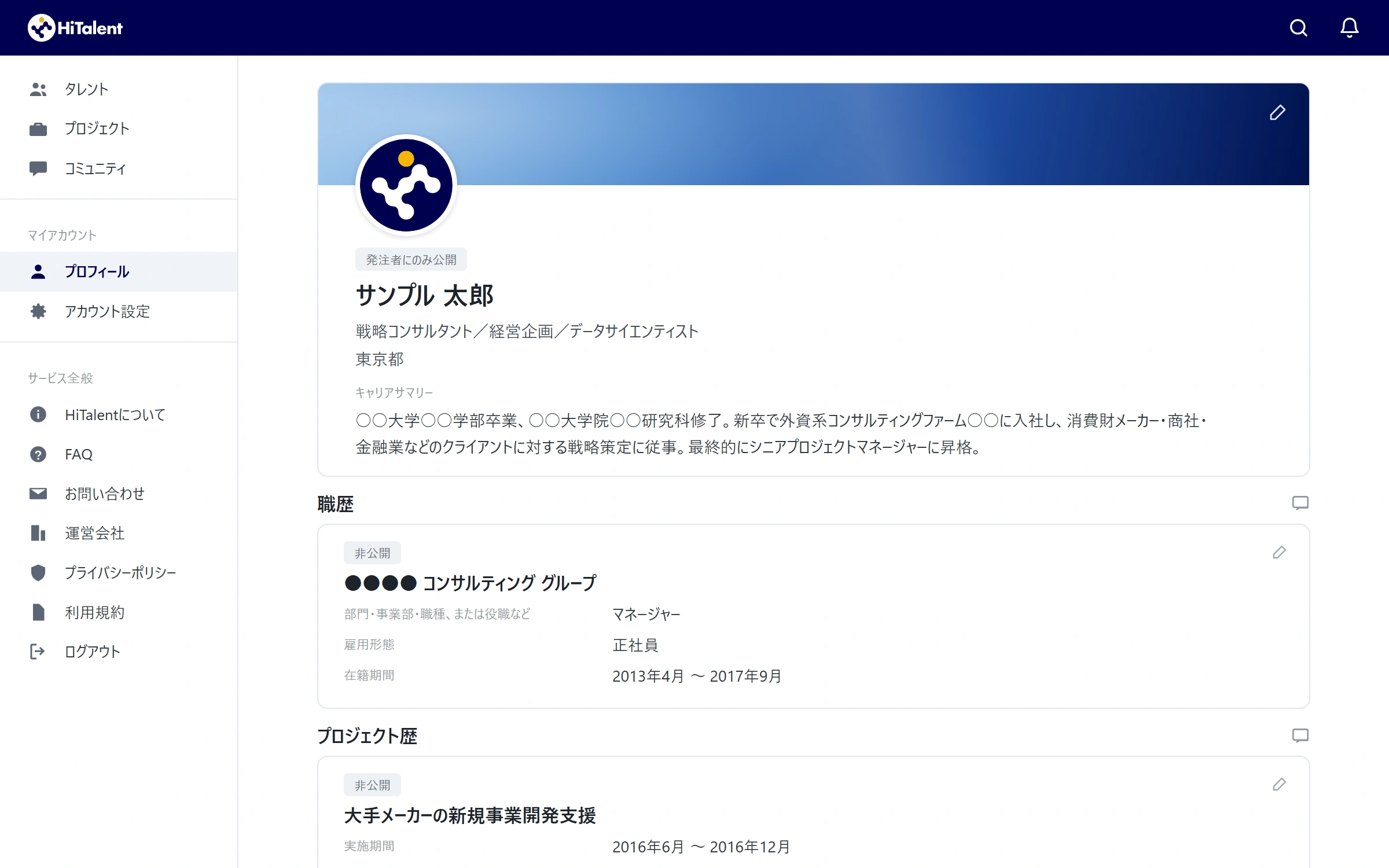This screenshot has width=1389, height=868.
Task: Go to タレント menu item
Action: (119, 89)
